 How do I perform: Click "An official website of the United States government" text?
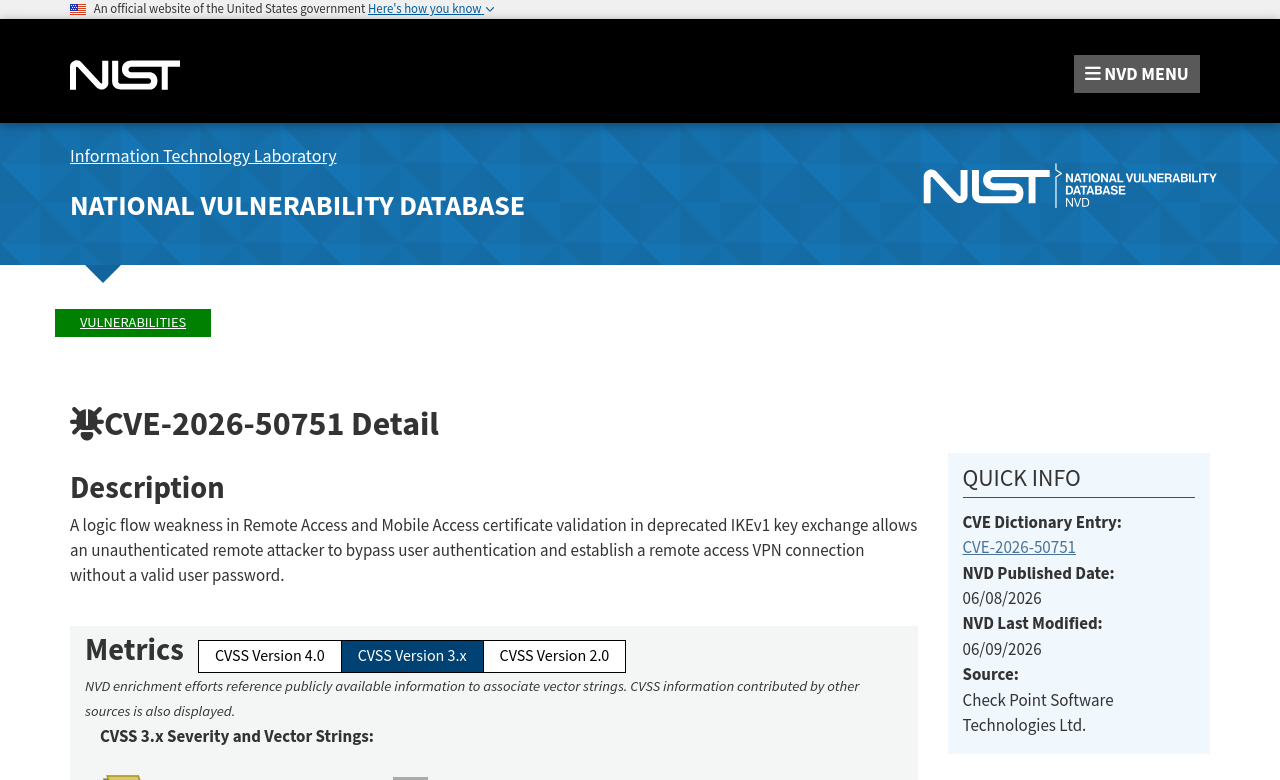(x=229, y=9)
